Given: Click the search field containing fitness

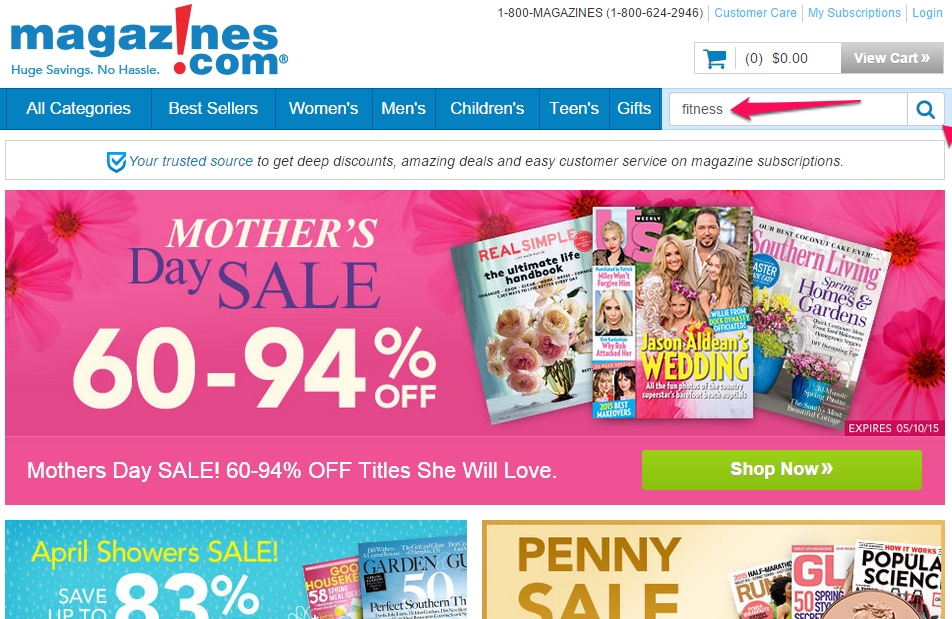Looking at the screenshot, I should pos(788,109).
